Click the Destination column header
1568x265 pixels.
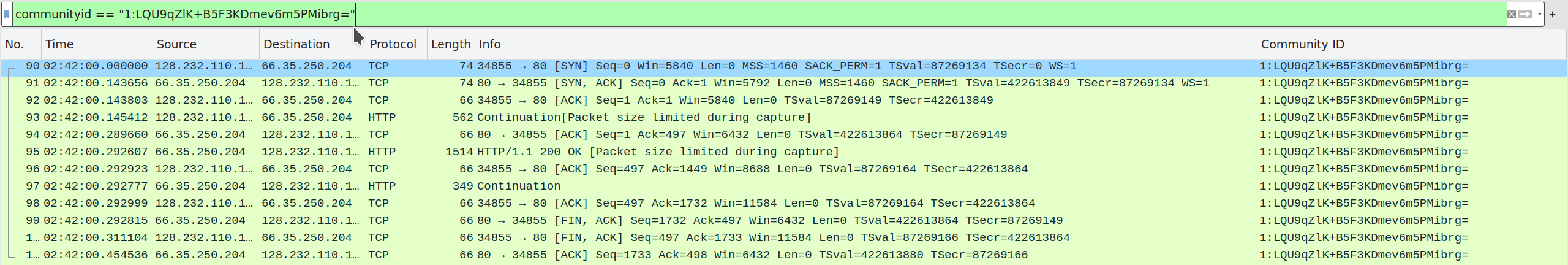click(312, 44)
